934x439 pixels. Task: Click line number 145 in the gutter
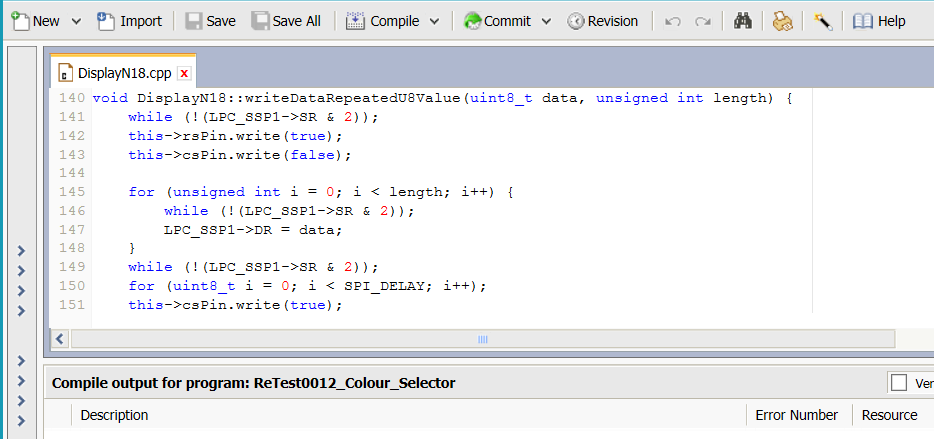[x=72, y=192]
